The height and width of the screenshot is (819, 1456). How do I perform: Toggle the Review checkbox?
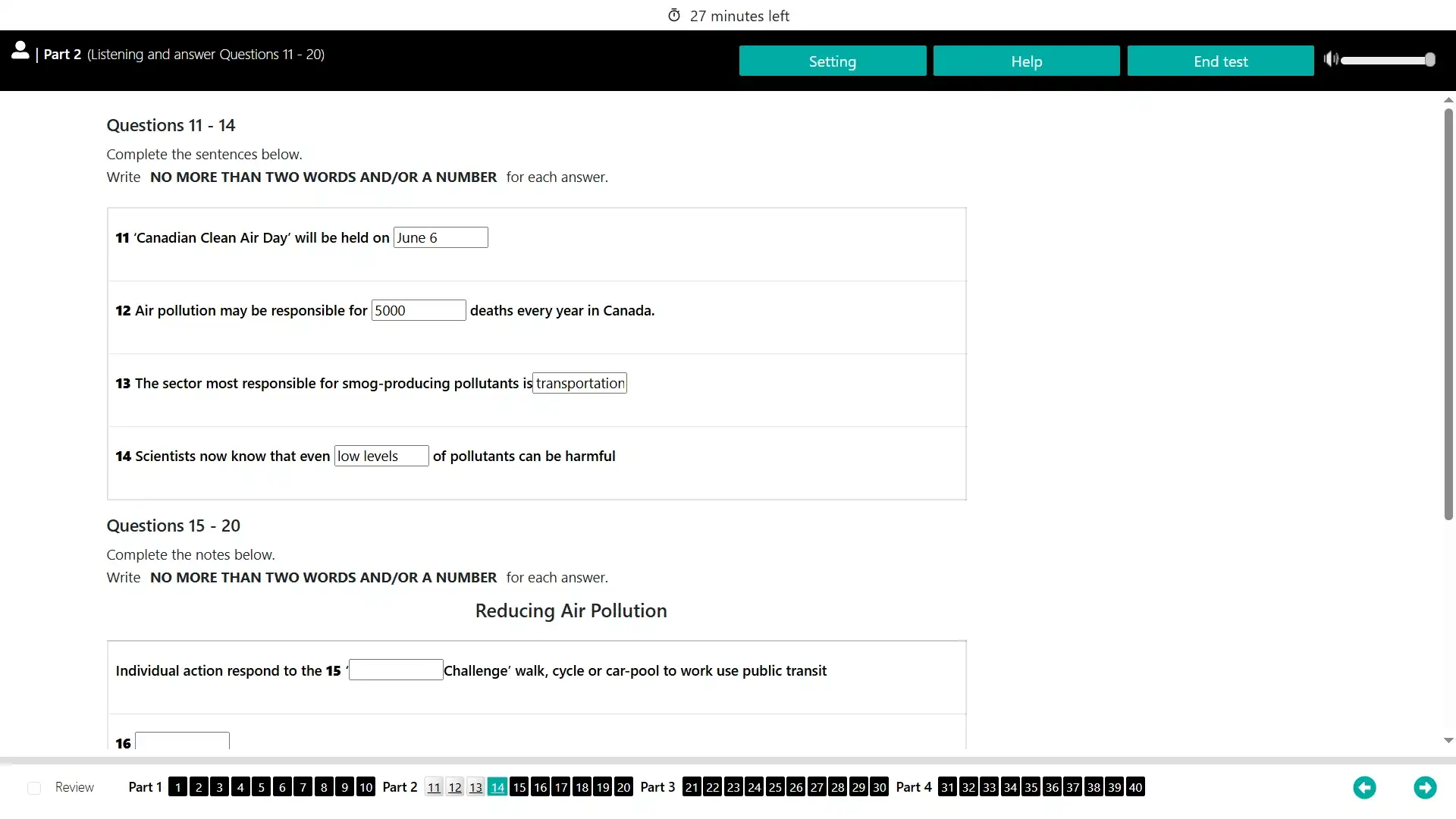[34, 788]
